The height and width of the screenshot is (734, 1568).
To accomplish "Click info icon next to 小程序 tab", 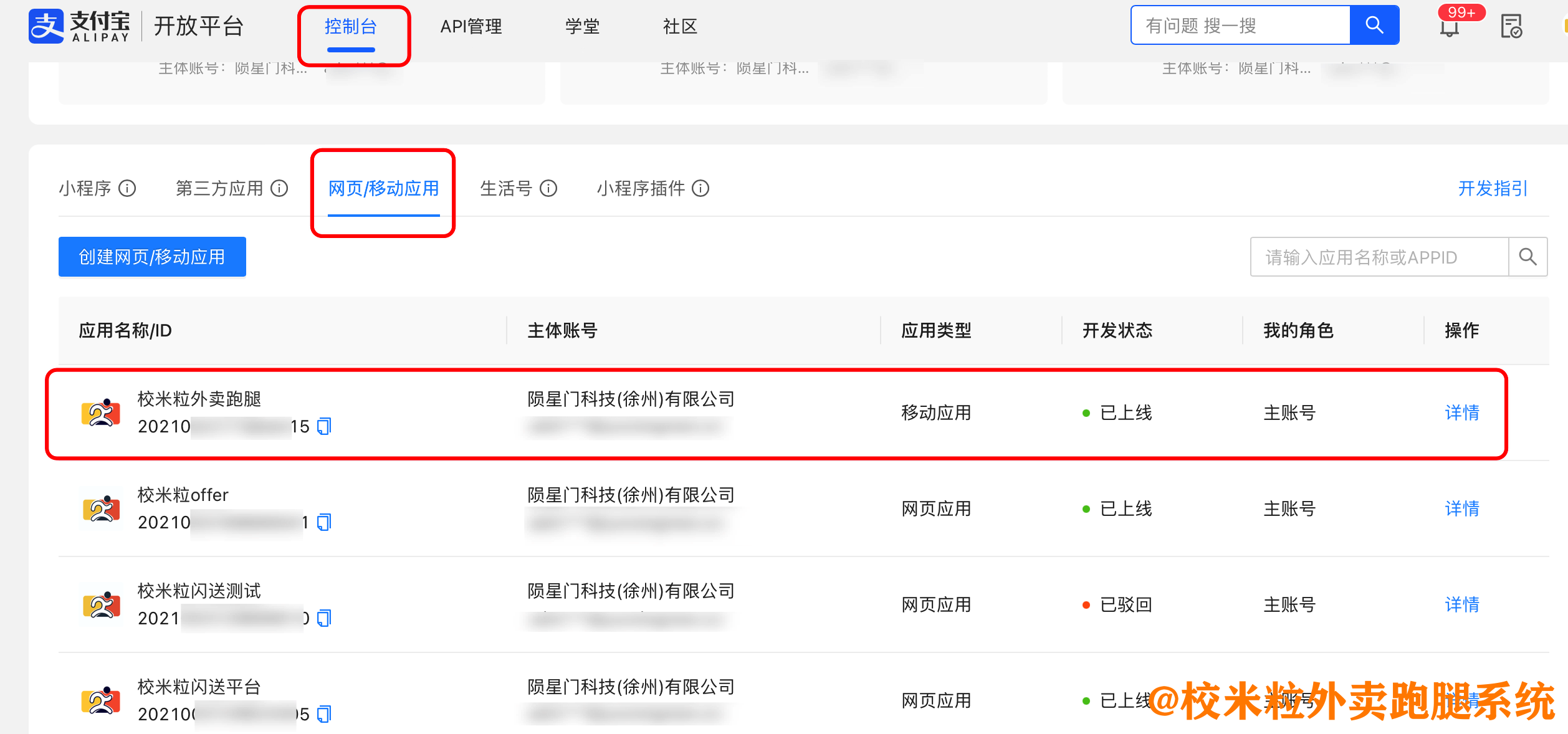I will tap(127, 188).
